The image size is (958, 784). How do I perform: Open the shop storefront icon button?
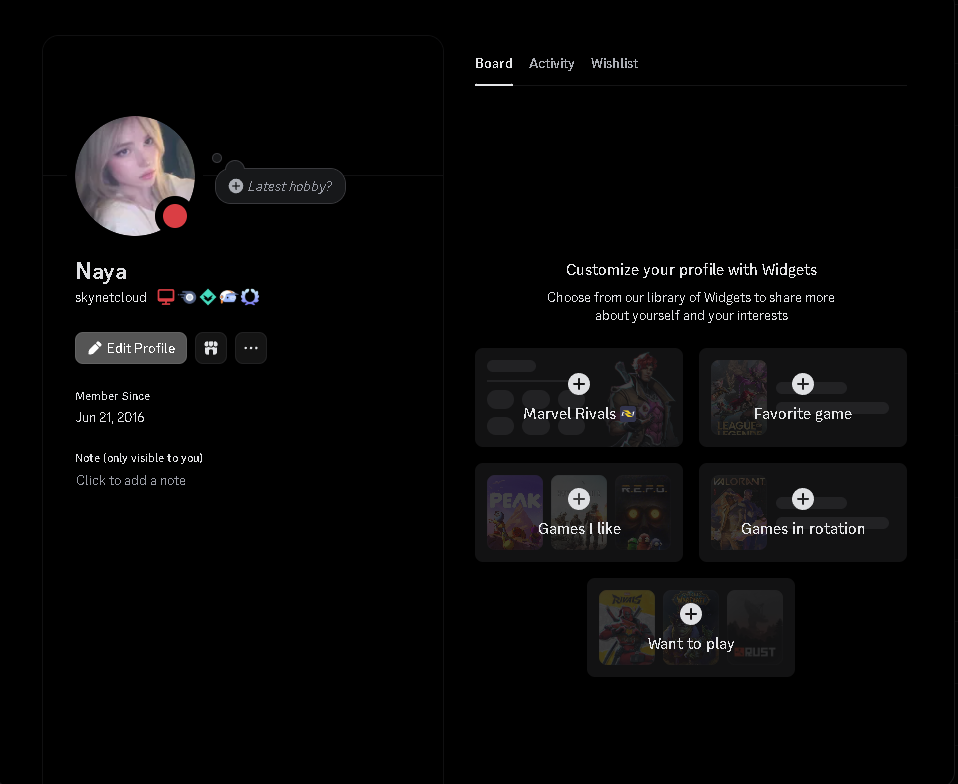pos(211,348)
